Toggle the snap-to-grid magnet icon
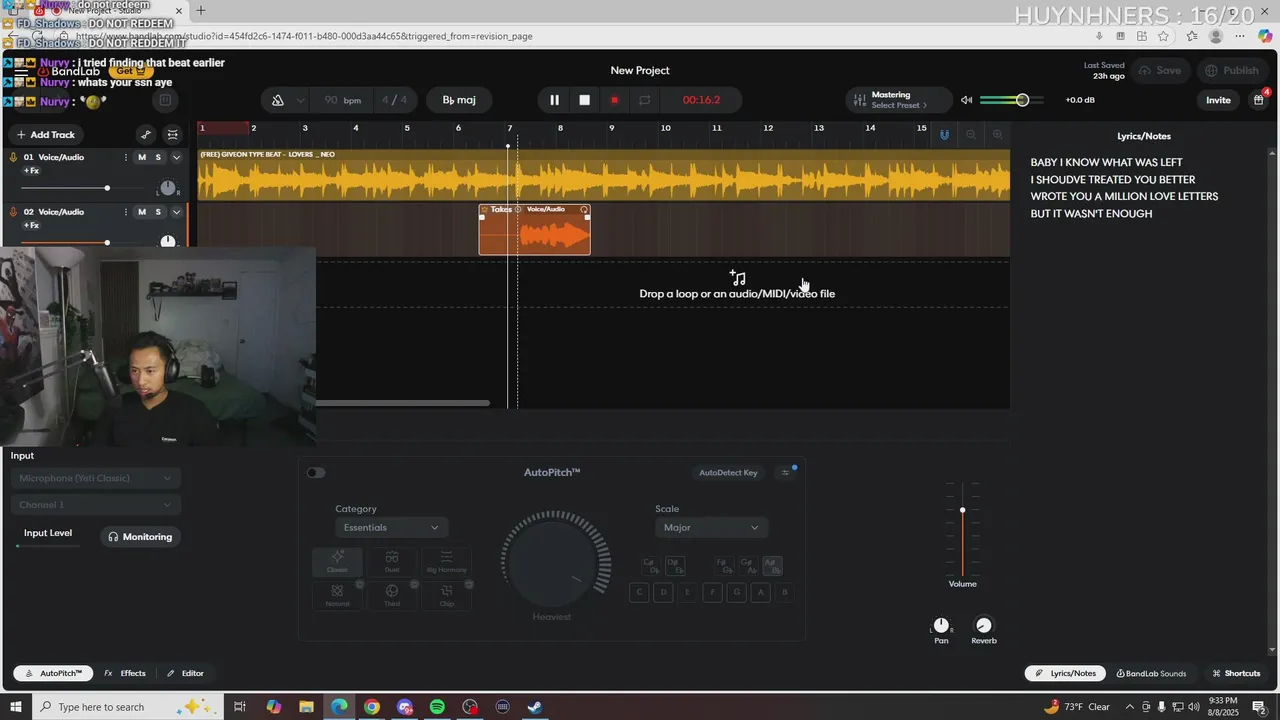The width and height of the screenshot is (1280, 720). 945,134
